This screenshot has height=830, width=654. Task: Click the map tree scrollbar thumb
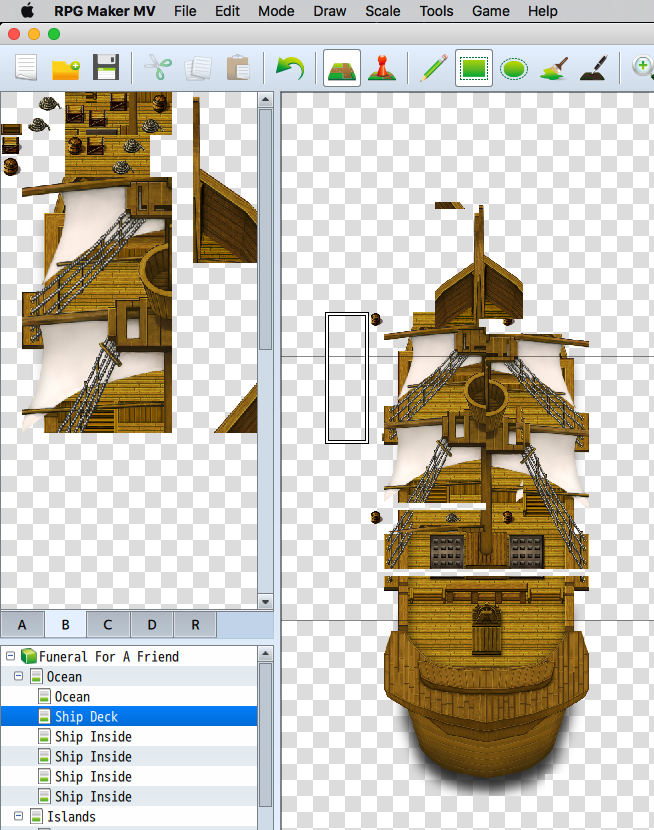click(266, 735)
